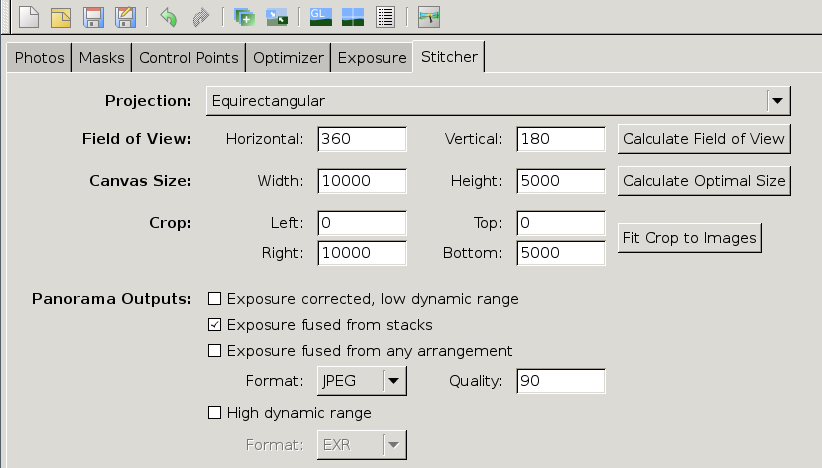Go to the Control Points tab
This screenshot has height=468, width=822.
click(x=189, y=57)
